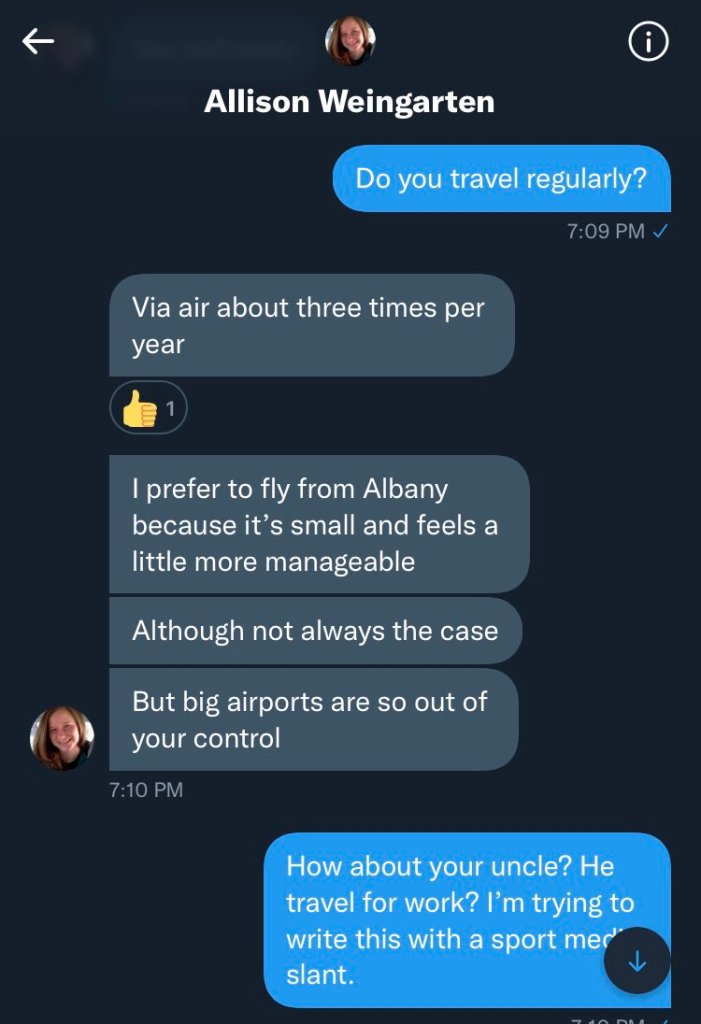The image size is (701, 1024).
Task: Tap the 7:10 PM received timestamp
Action: [x=146, y=789]
